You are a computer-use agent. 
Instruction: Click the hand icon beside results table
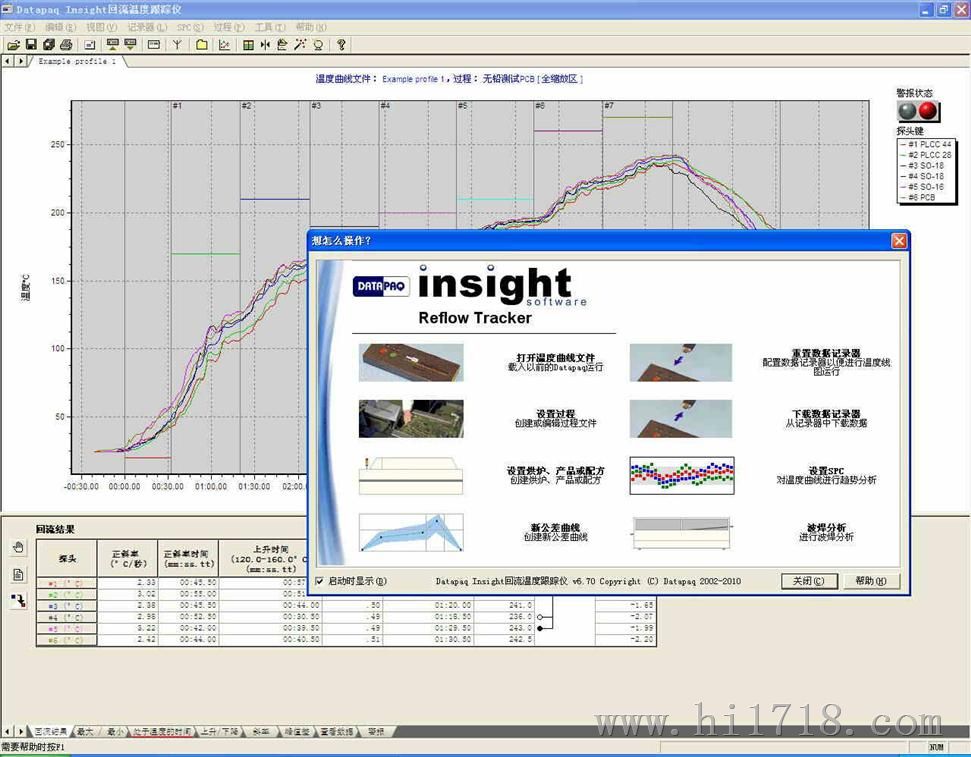18,548
